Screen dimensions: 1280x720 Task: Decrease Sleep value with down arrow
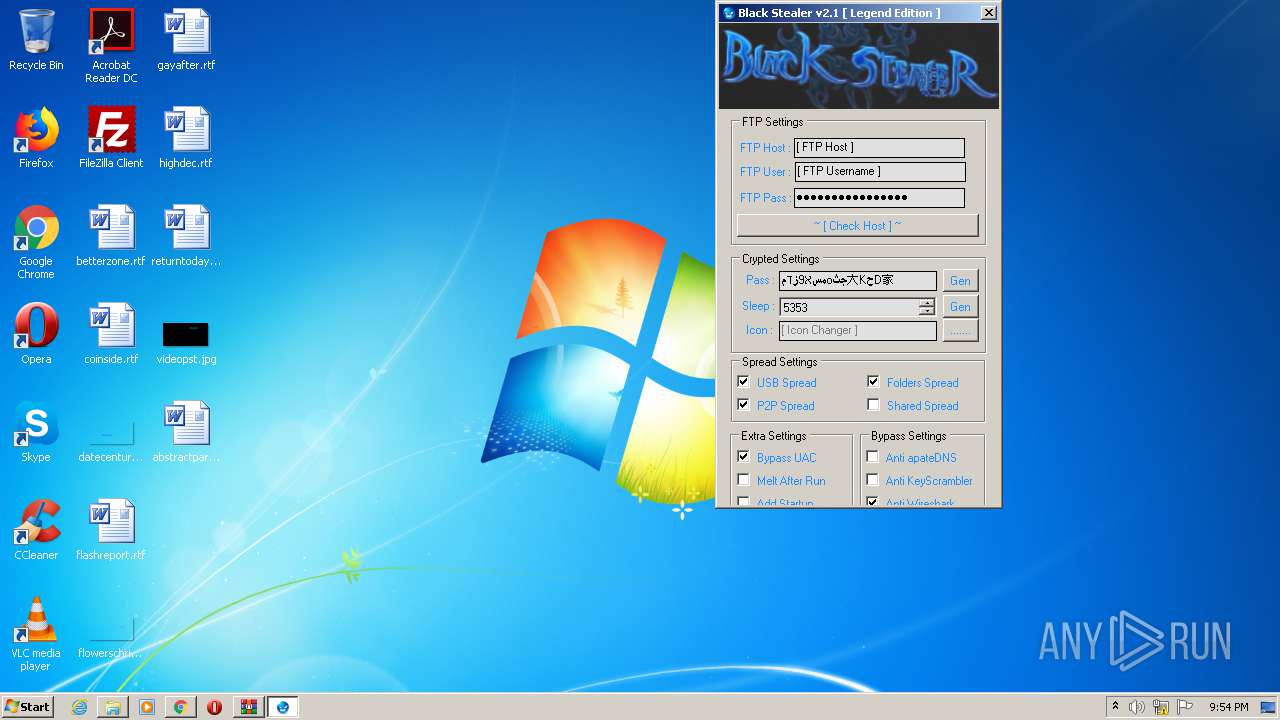927,312
